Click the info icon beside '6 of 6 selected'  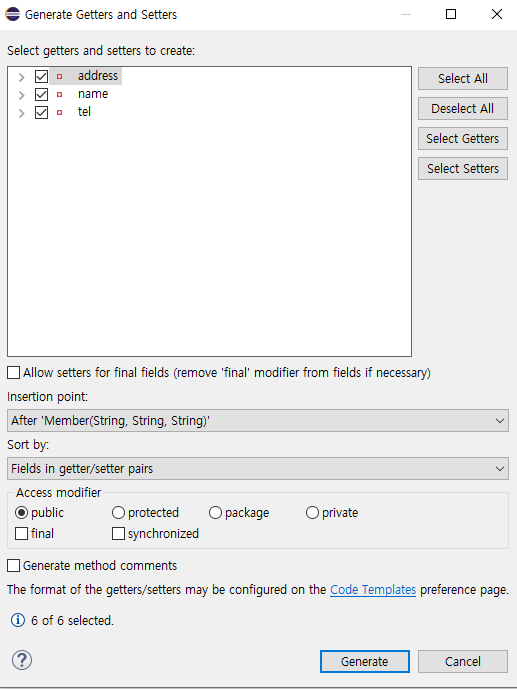click(18, 620)
